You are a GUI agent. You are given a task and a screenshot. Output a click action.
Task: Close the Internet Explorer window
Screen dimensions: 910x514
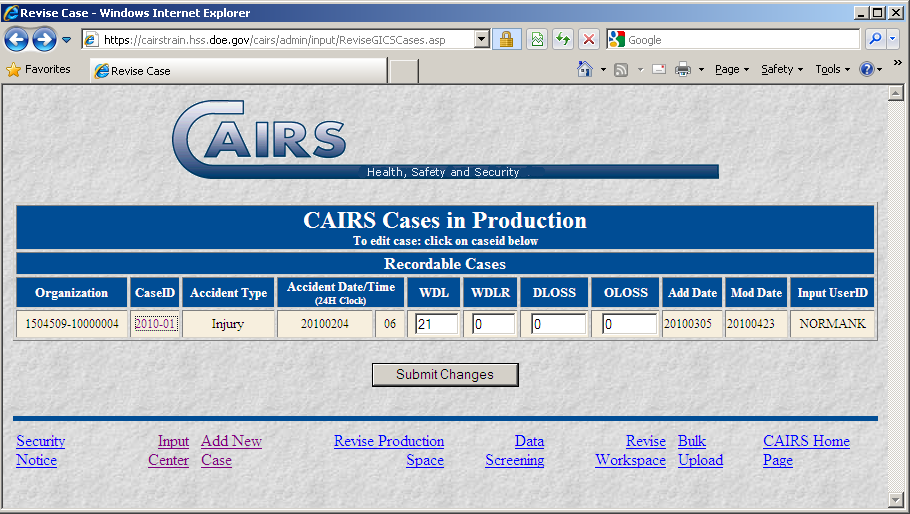894,13
